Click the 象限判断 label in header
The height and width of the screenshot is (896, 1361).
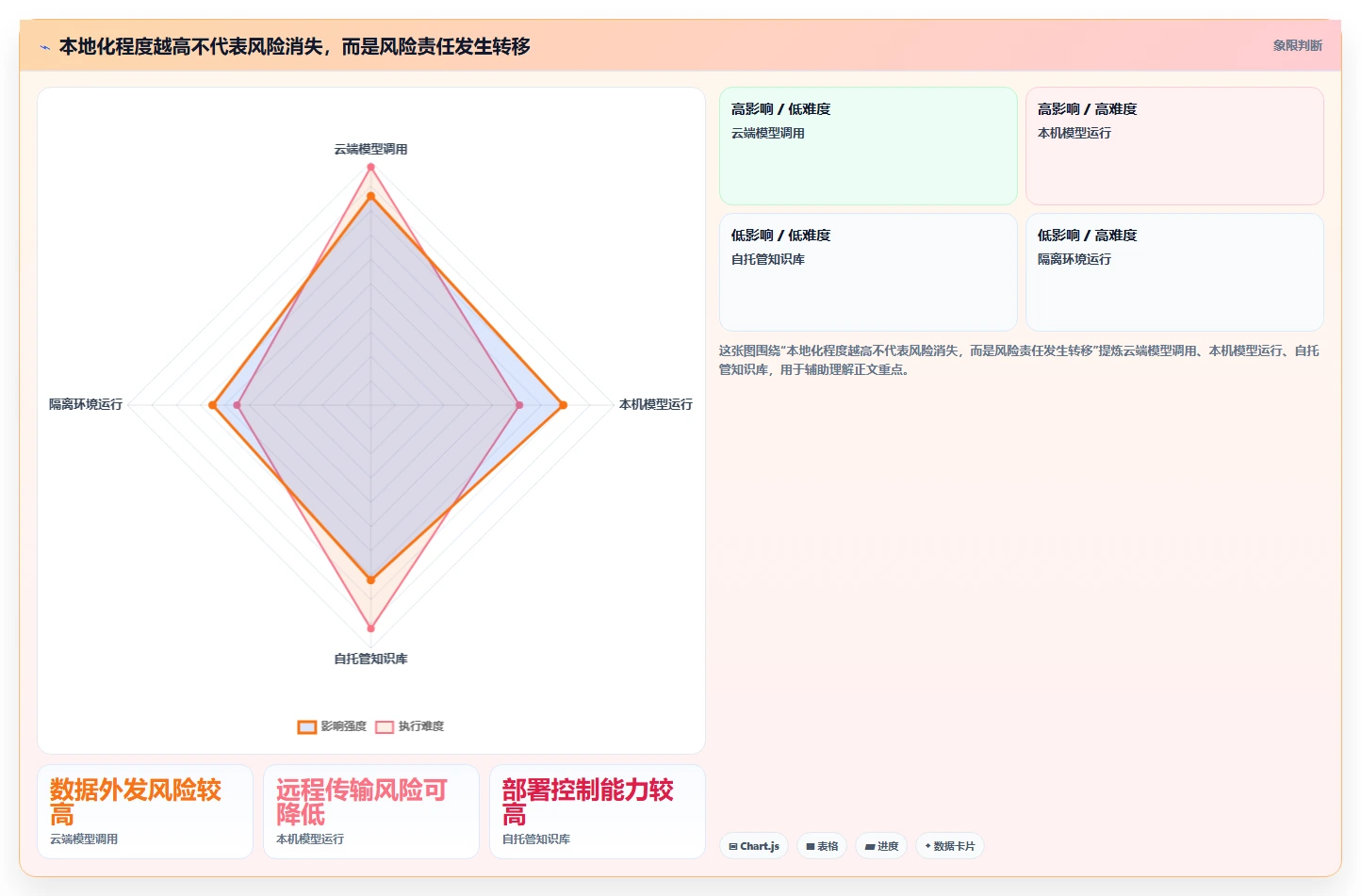pyautogui.click(x=1297, y=45)
